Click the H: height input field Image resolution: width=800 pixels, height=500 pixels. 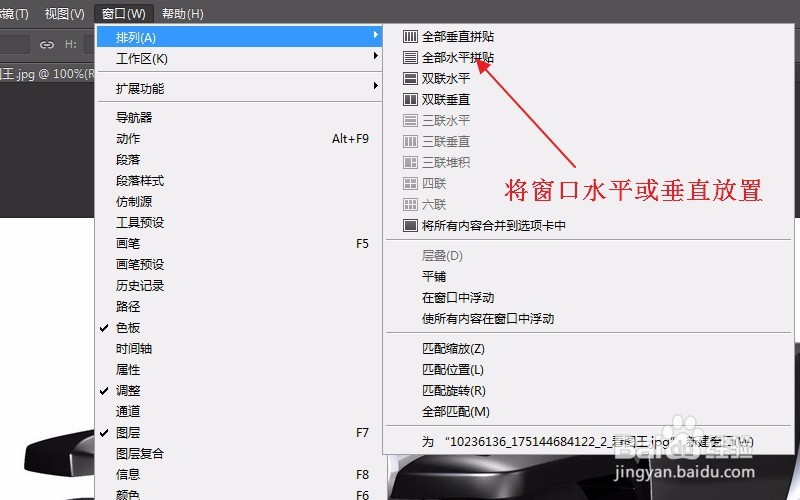point(90,45)
